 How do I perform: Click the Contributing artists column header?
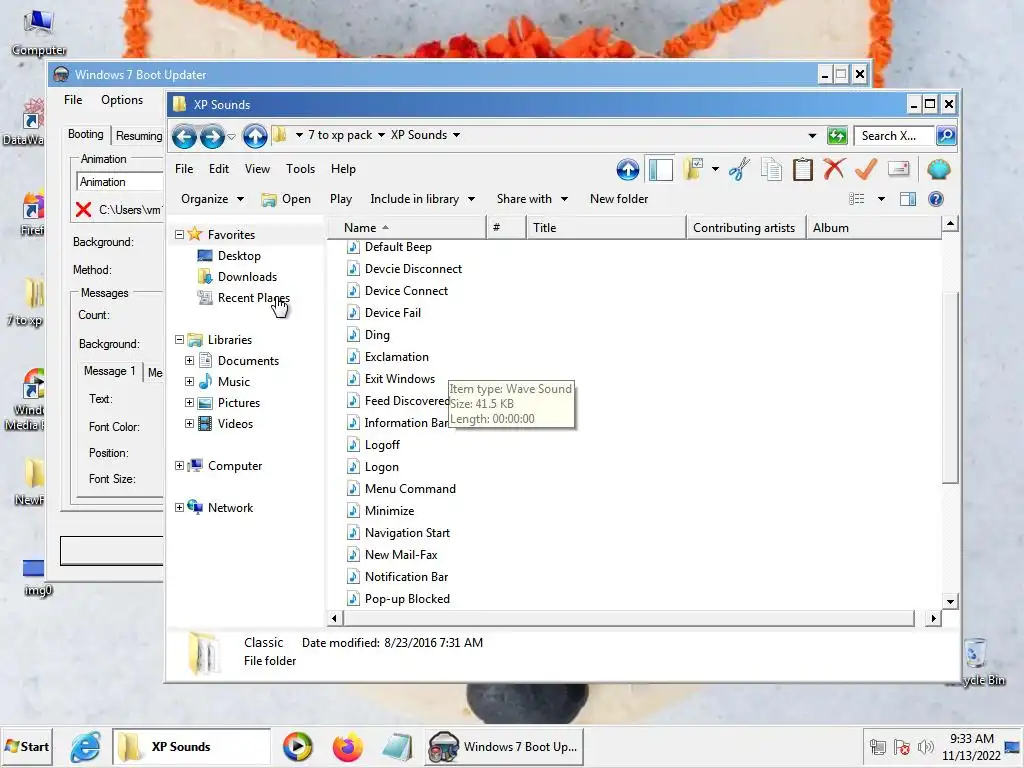[745, 228]
